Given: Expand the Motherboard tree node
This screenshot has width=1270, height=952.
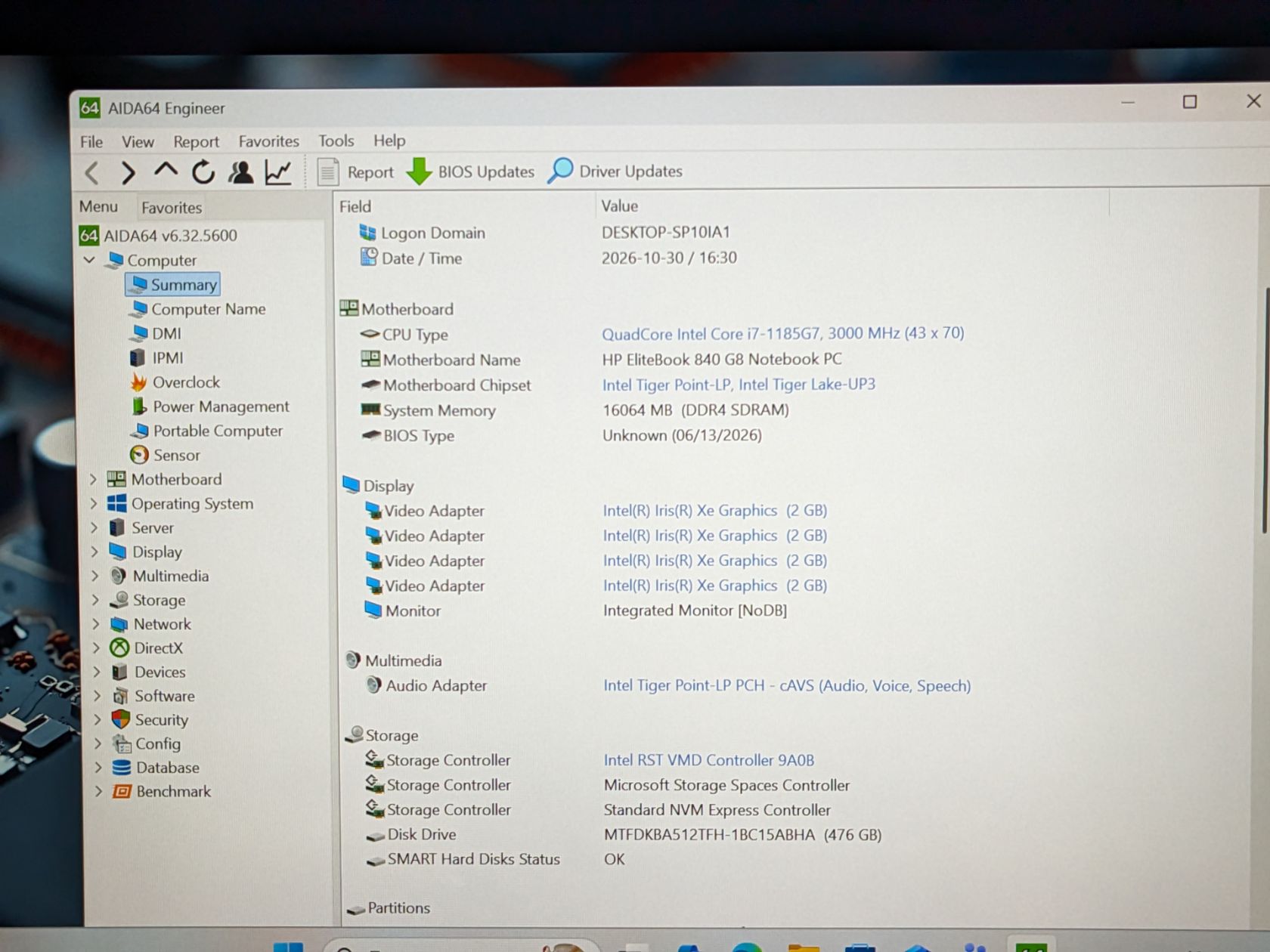Looking at the screenshot, I should tap(93, 479).
